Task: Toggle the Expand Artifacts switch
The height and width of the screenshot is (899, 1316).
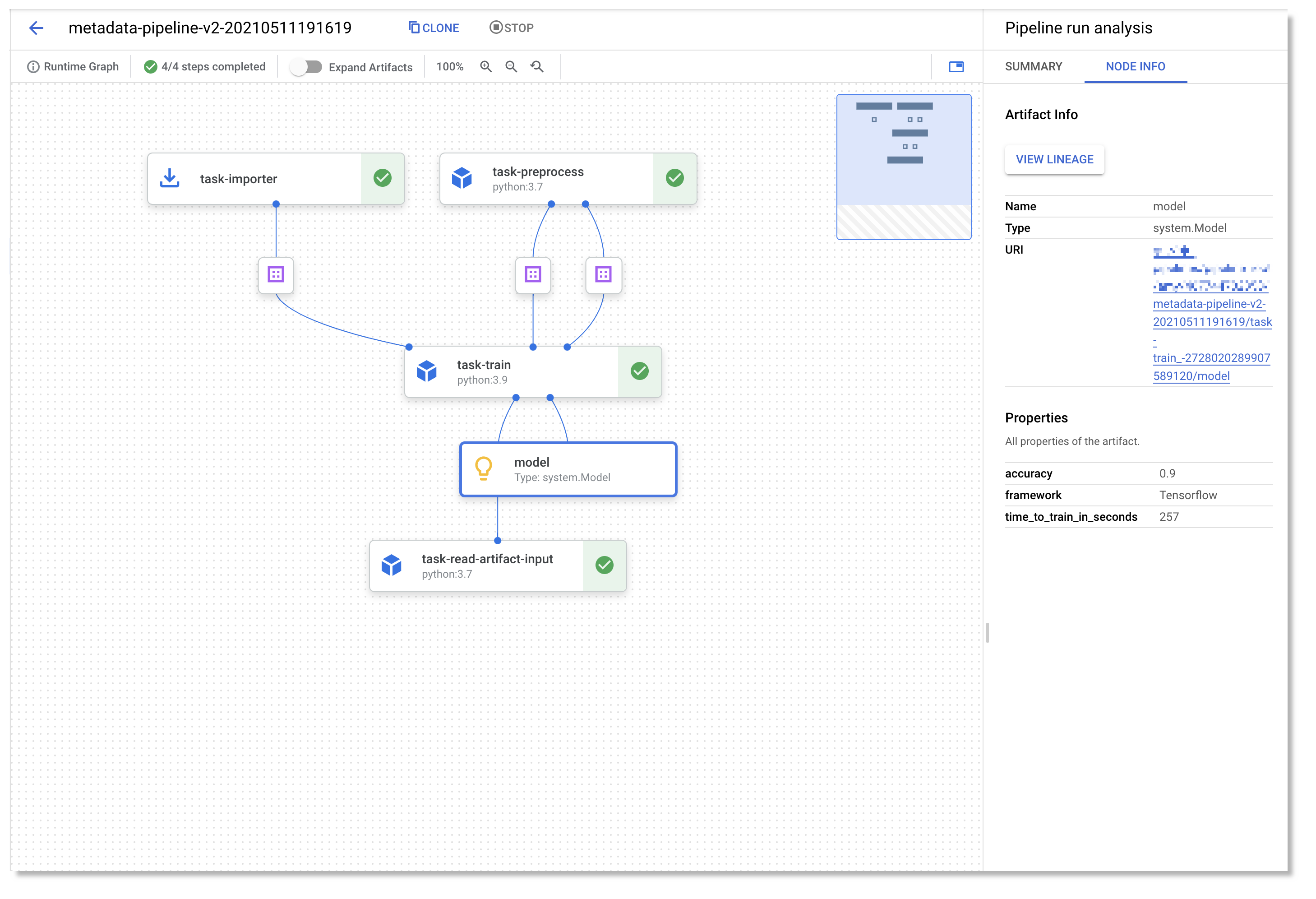Action: pyautogui.click(x=306, y=67)
